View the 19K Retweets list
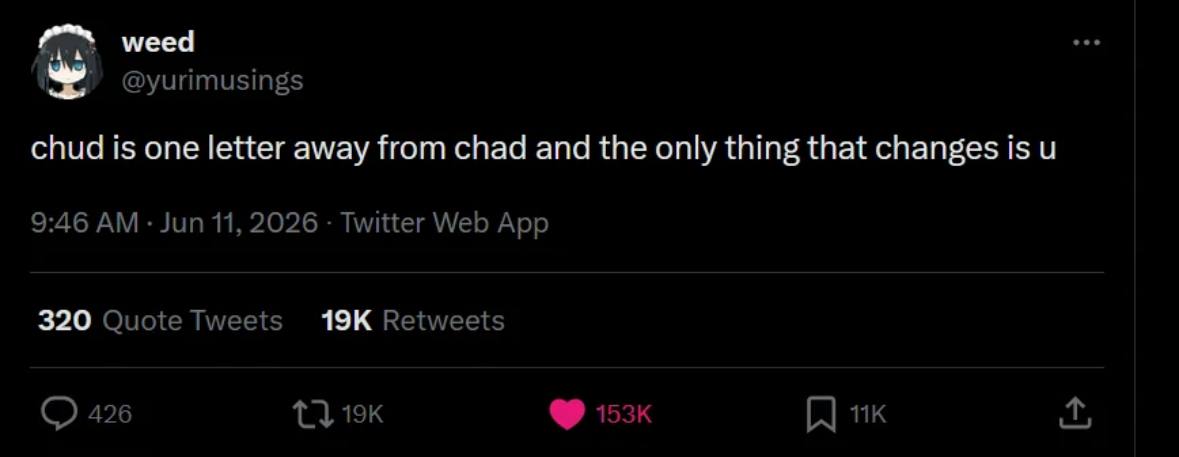Viewport: 1179px width, 457px height. [x=413, y=321]
